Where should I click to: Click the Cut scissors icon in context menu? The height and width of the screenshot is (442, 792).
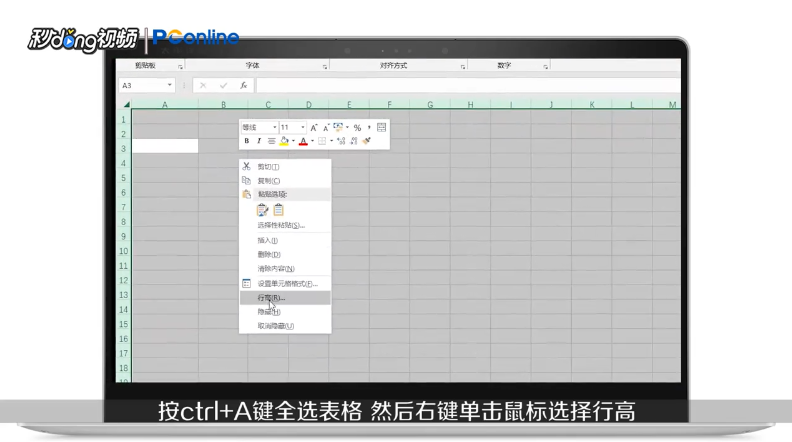pos(246,166)
